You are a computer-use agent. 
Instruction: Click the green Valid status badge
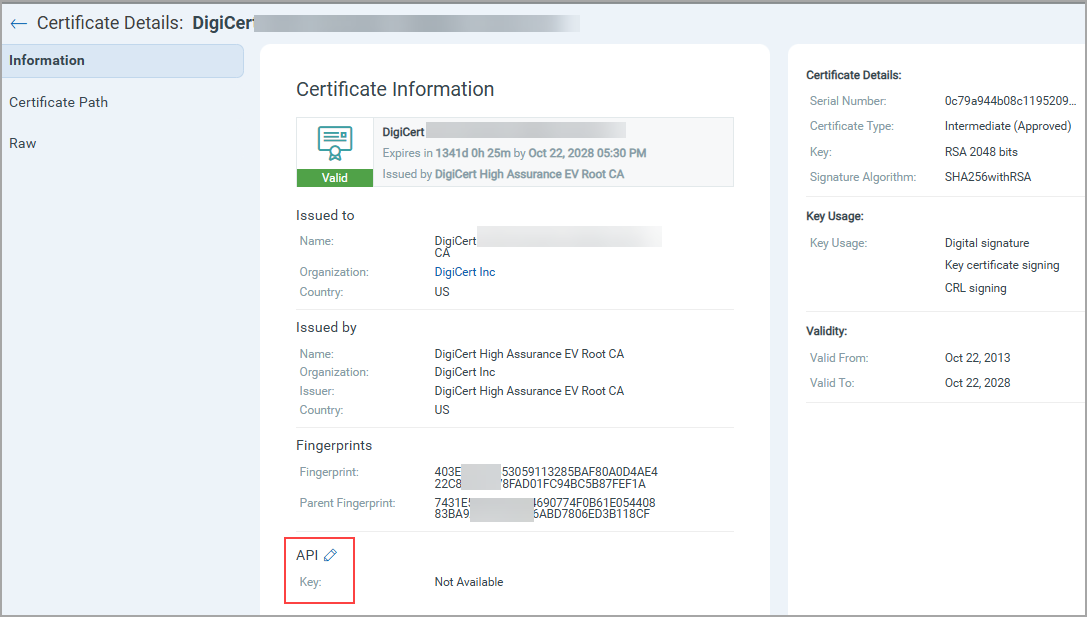(335, 178)
